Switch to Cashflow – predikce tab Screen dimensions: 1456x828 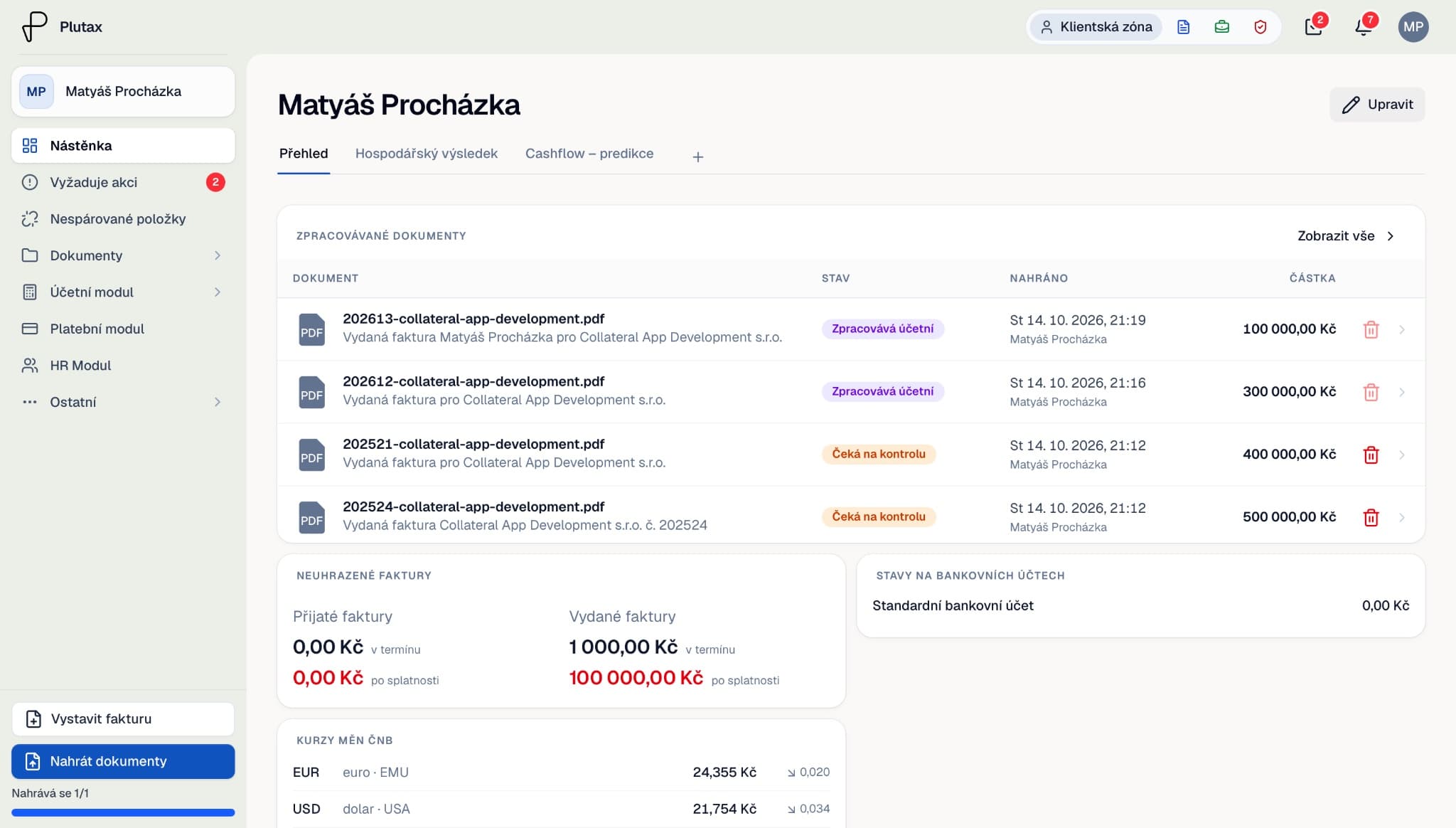589,154
